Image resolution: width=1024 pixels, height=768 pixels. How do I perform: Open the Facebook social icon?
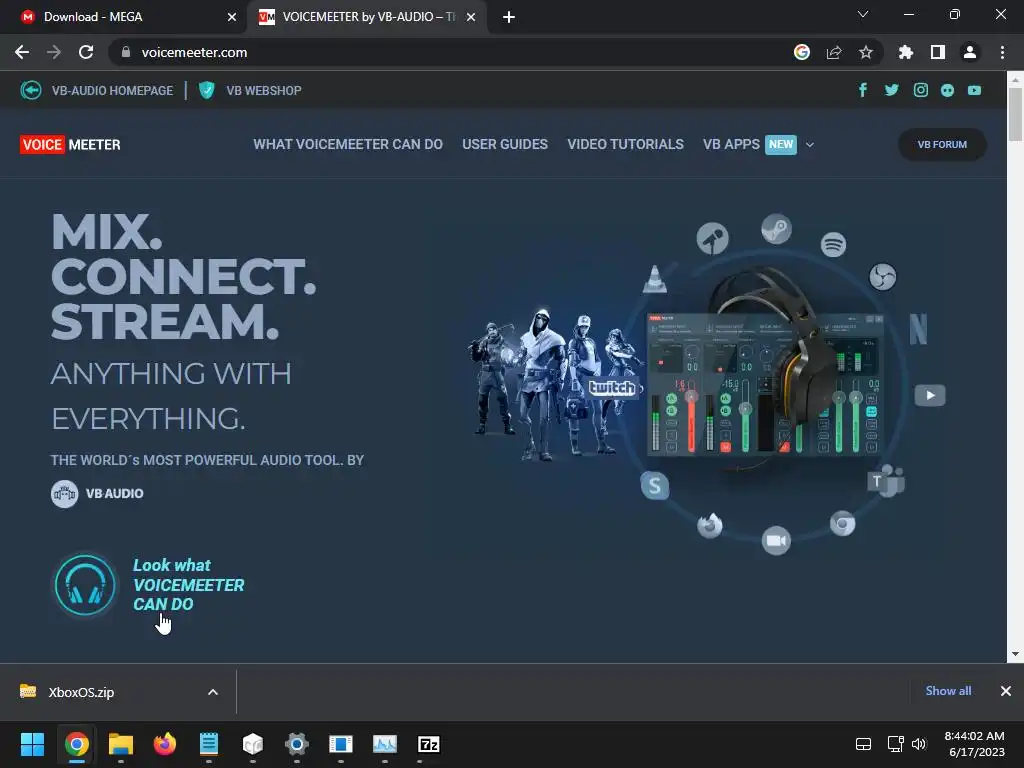(863, 90)
